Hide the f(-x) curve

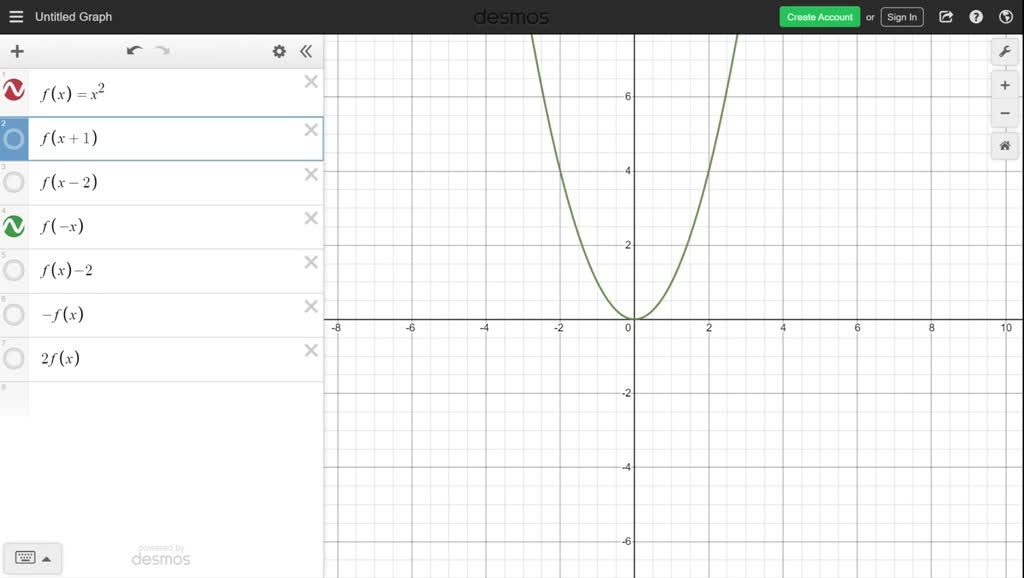pos(13,226)
